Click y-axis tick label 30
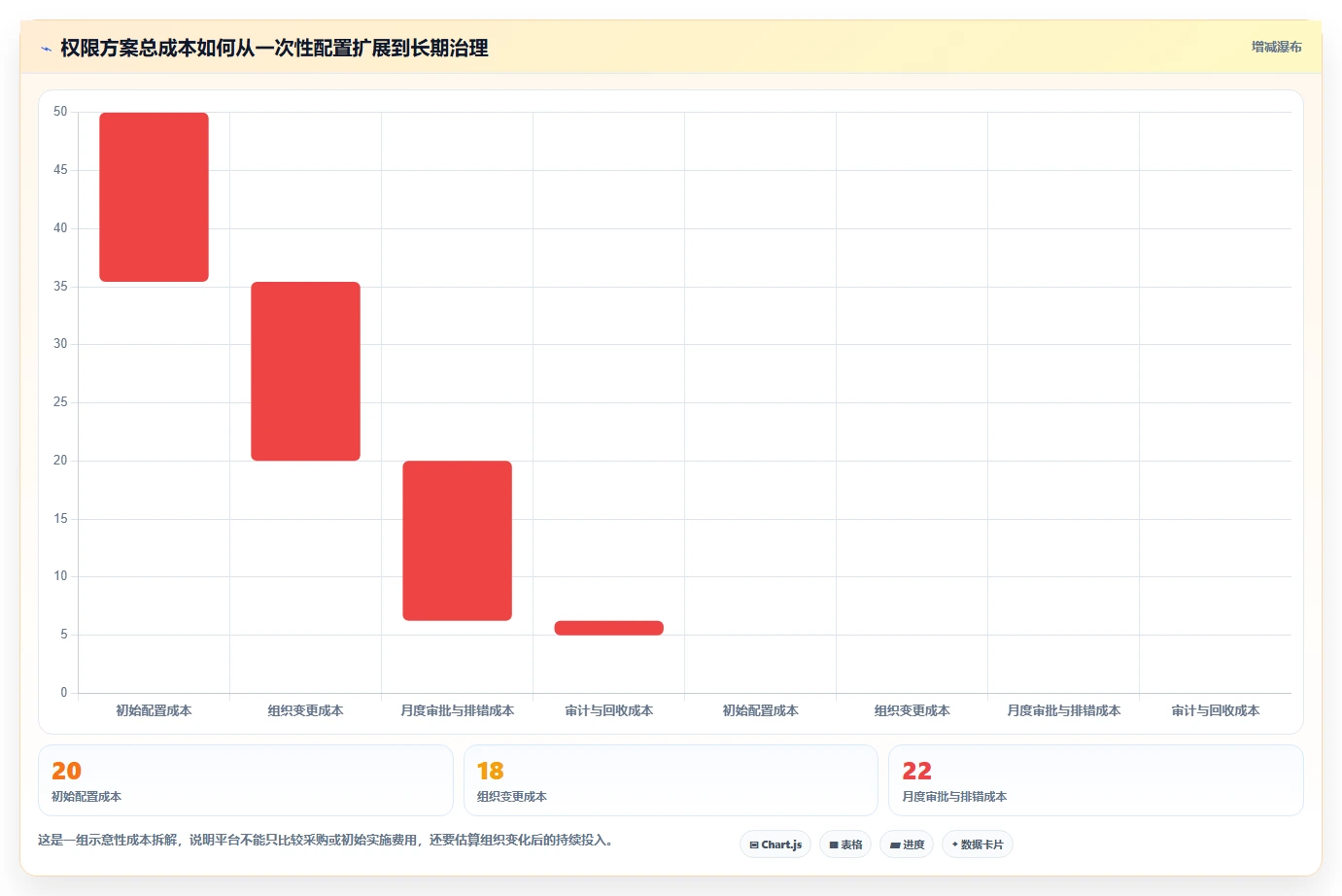 (60, 344)
